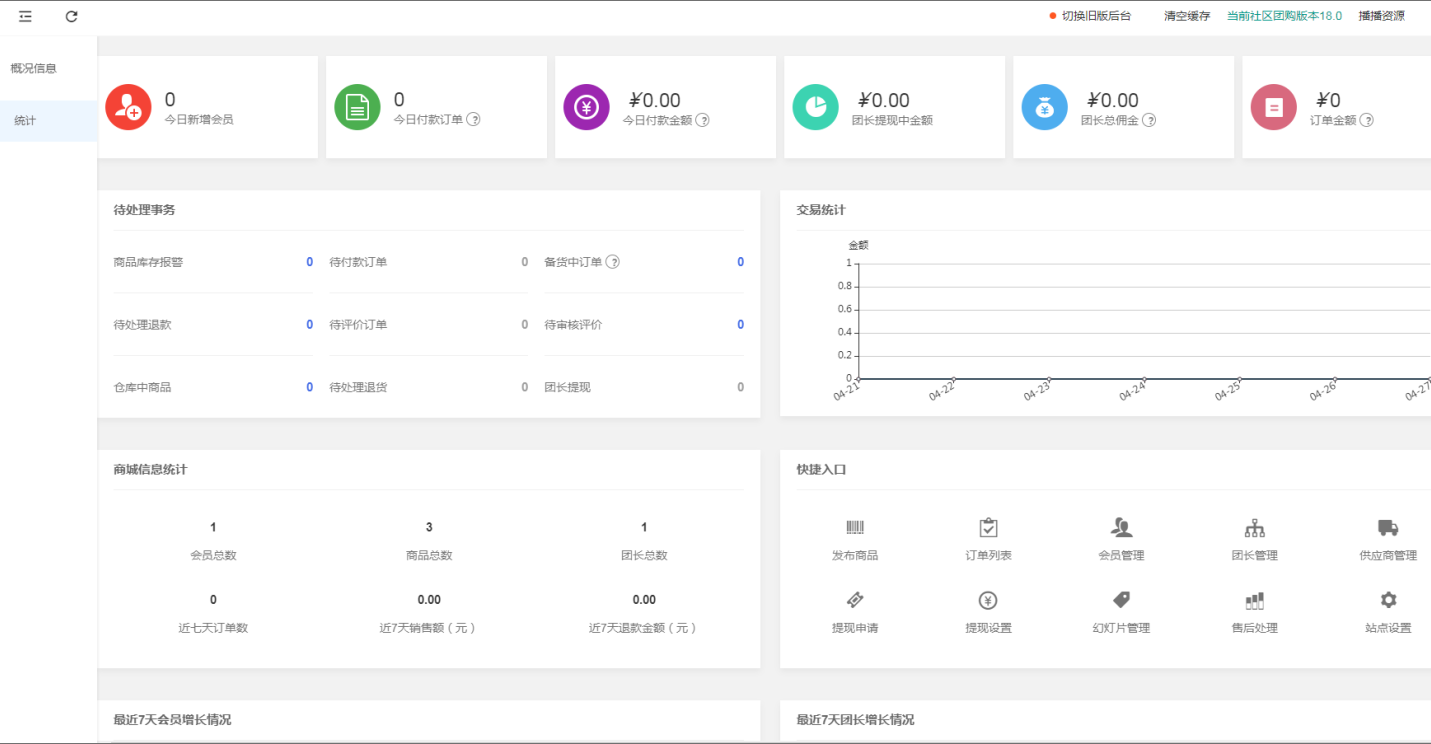This screenshot has height=744, width=1431.
Task: Open the 备货中订单 count
Action: (x=741, y=262)
